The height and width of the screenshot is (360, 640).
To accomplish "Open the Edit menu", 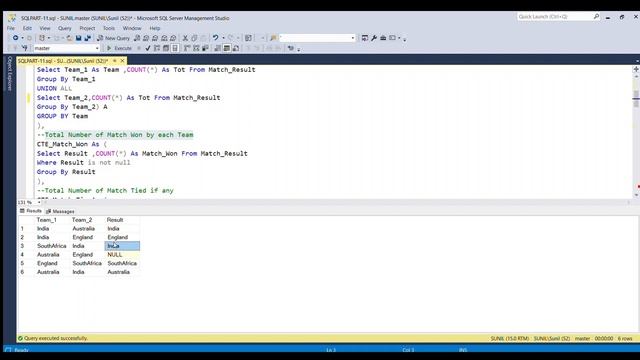I will click(27, 28).
